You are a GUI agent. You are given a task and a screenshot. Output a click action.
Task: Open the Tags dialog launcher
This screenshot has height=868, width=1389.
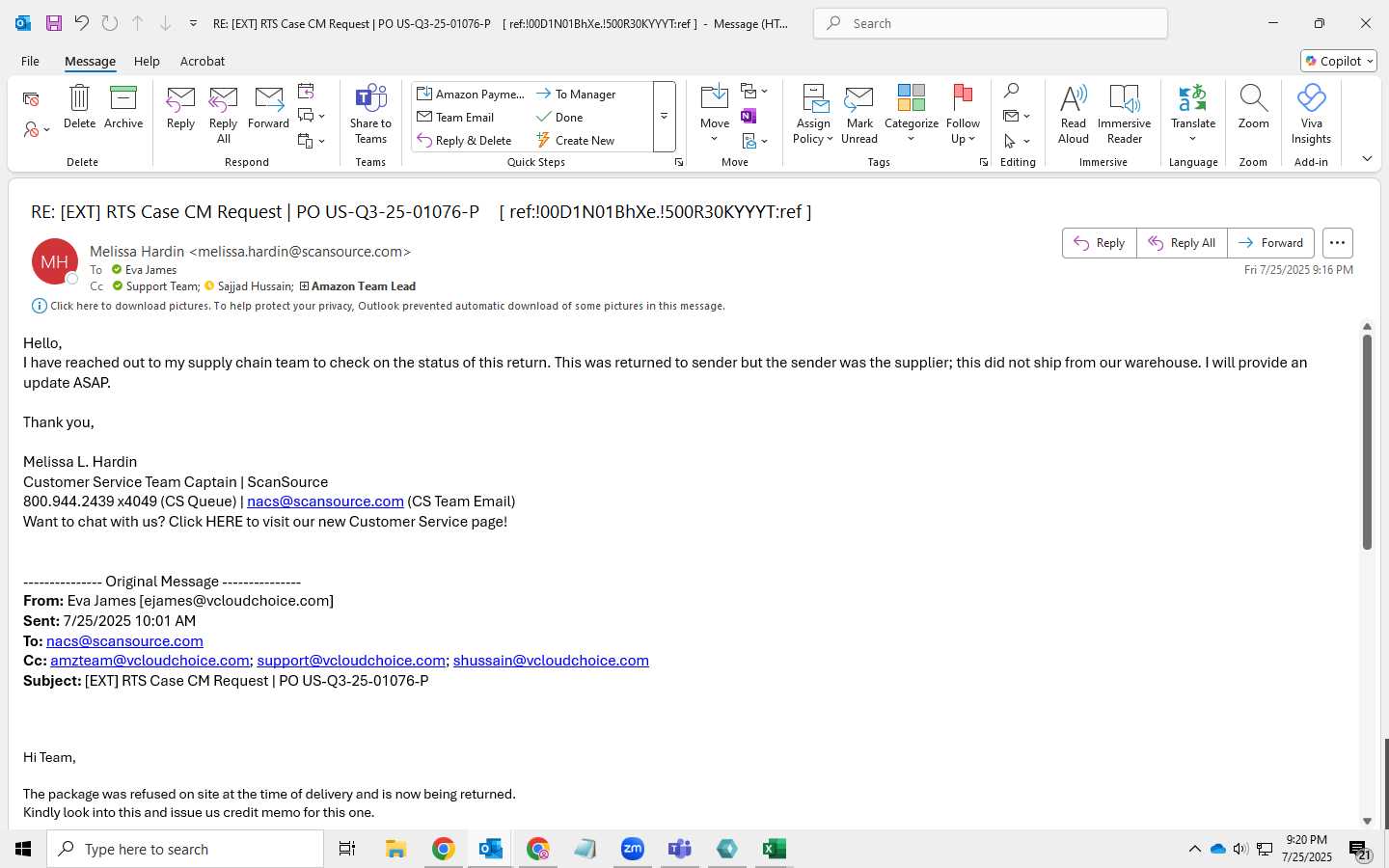pyautogui.click(x=984, y=162)
